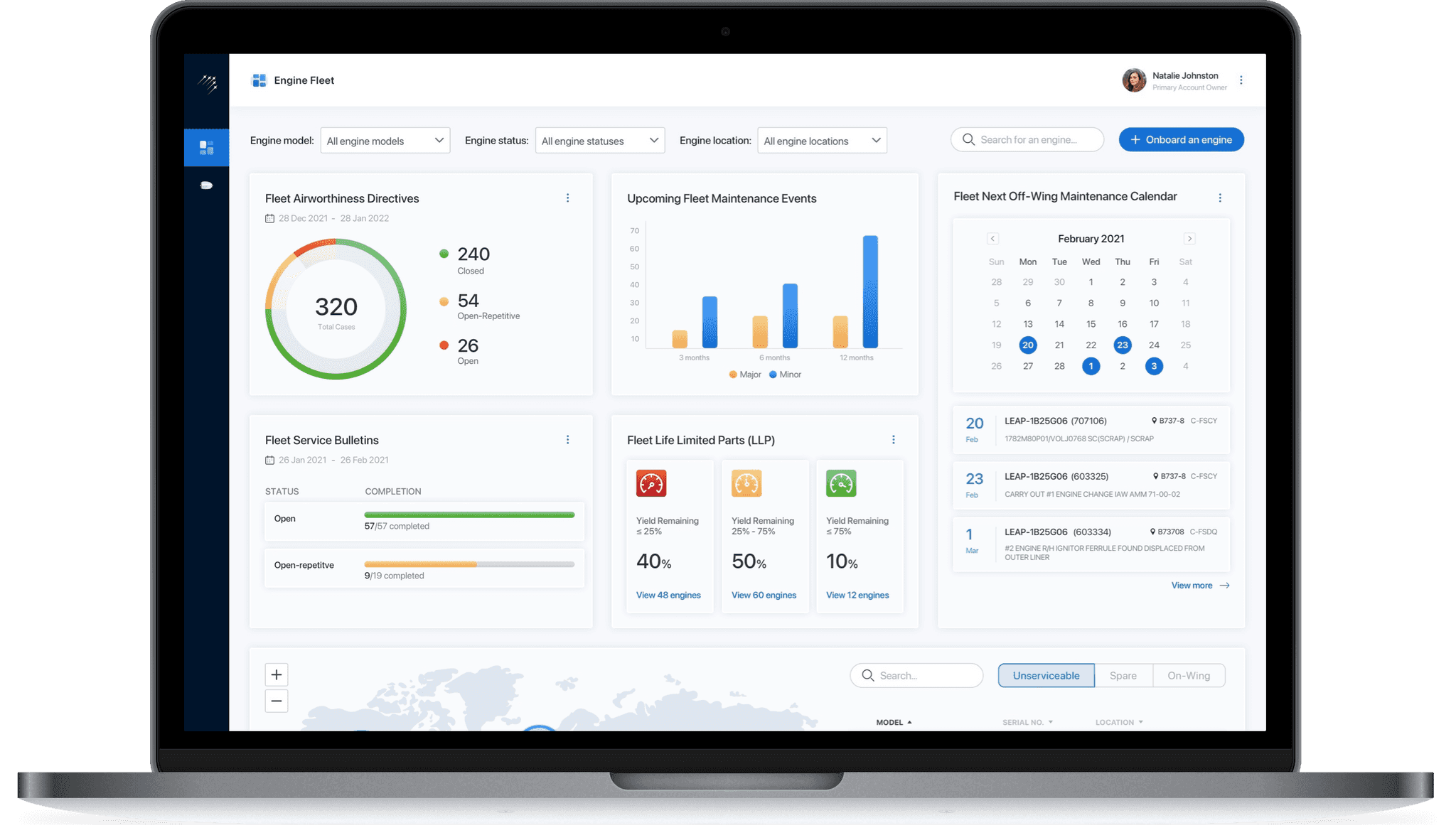The height and width of the screenshot is (840, 1456).
Task: Open the 20 Feb LEAP-1B25G06 (707106) event
Action: pyautogui.click(x=1091, y=430)
